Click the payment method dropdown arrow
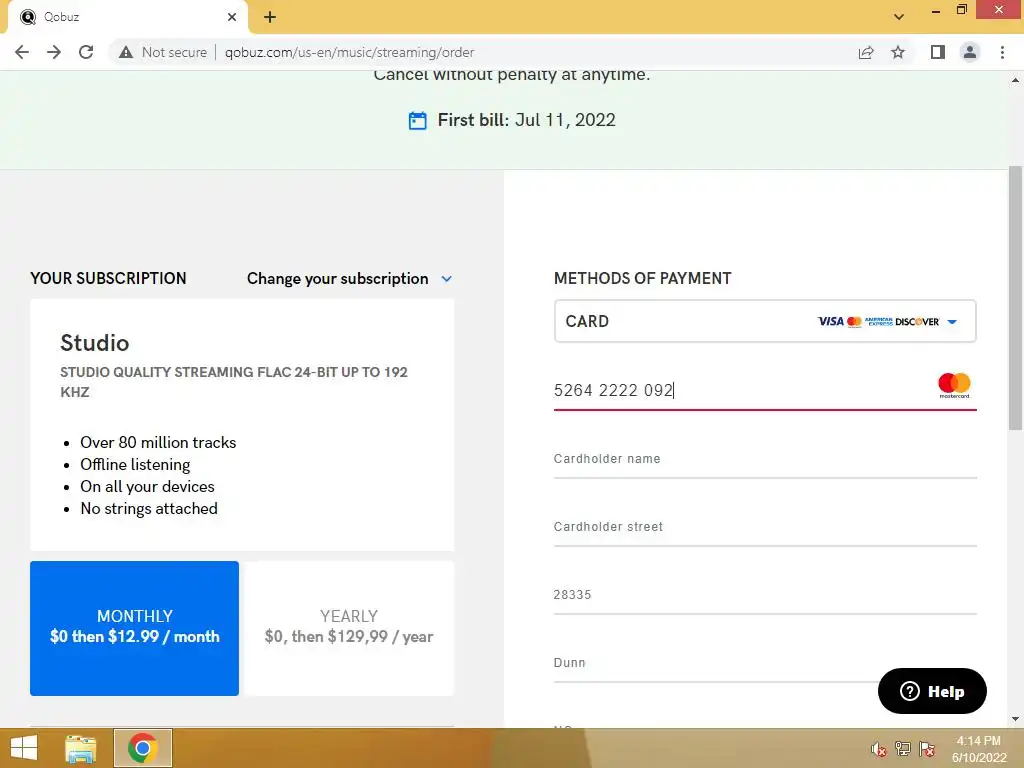Image resolution: width=1024 pixels, height=768 pixels. tap(952, 322)
